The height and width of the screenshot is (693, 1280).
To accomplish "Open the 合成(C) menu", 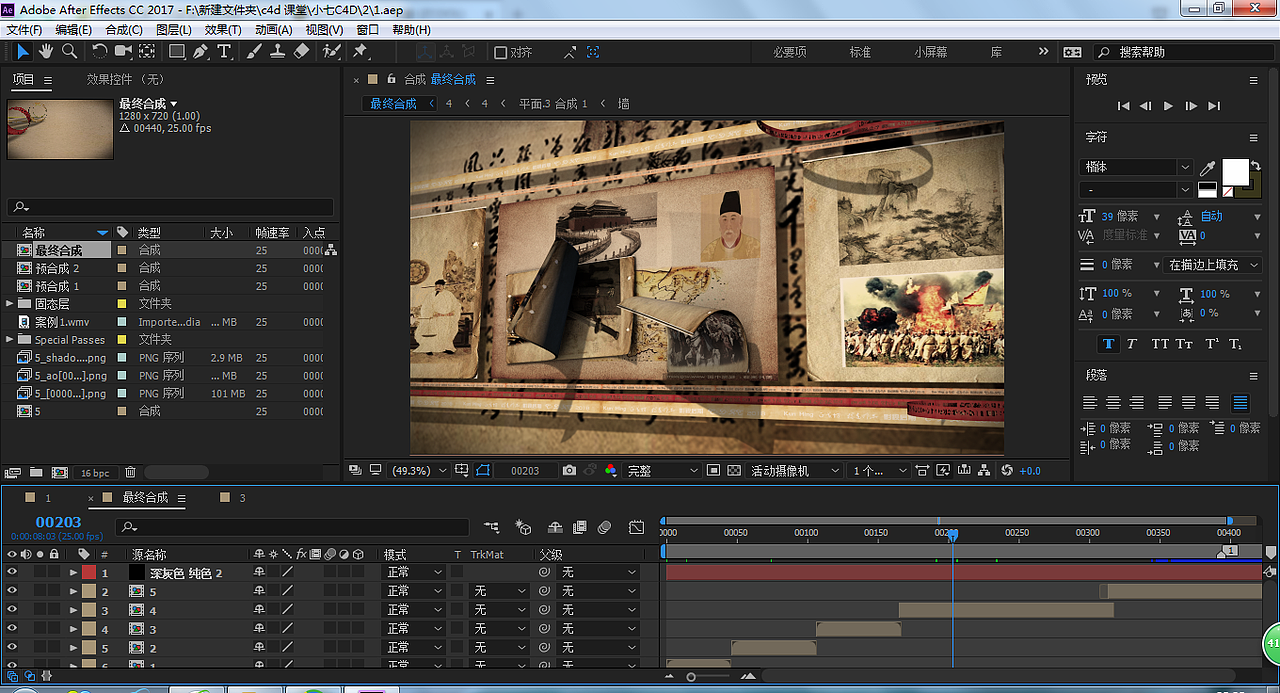I will pyautogui.click(x=124, y=30).
